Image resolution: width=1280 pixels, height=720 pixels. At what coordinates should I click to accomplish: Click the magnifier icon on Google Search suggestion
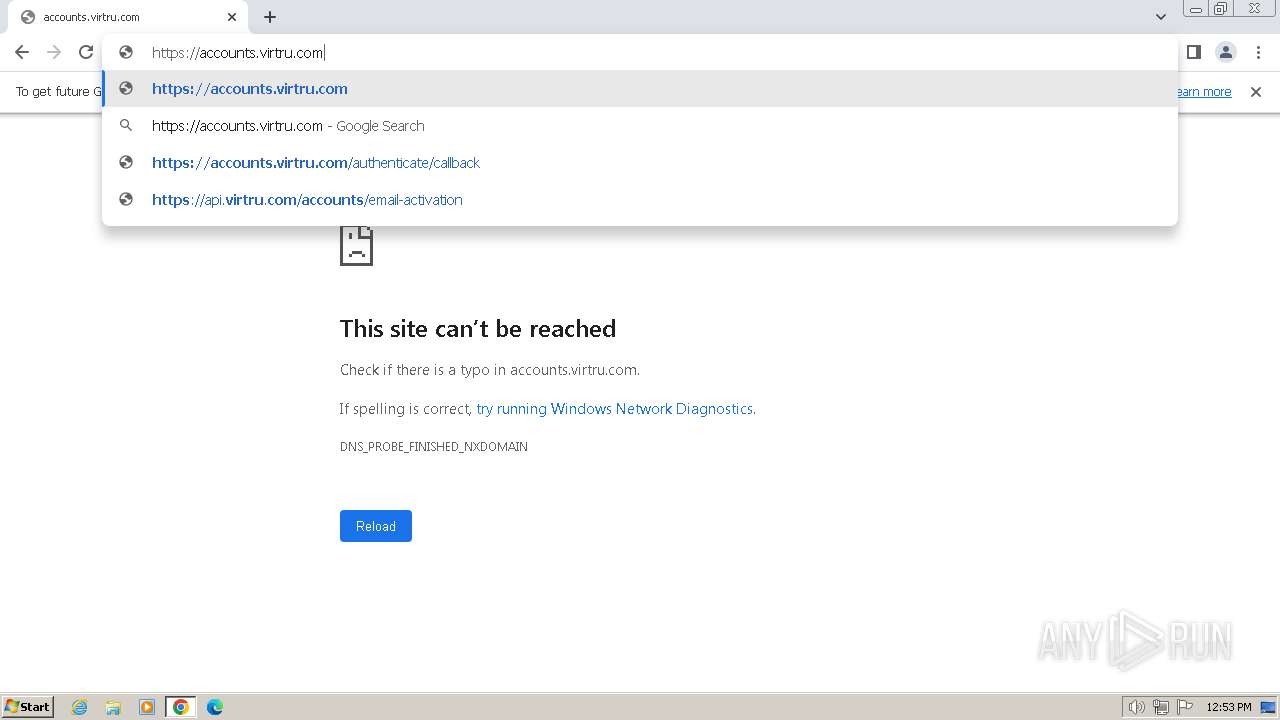click(x=126, y=125)
